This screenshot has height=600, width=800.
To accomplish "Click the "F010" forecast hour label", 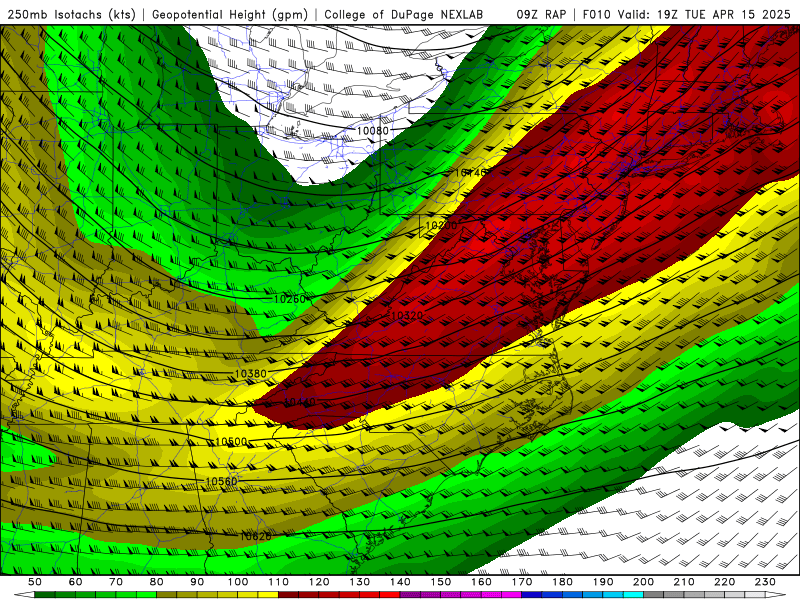I will pyautogui.click(x=596, y=15).
